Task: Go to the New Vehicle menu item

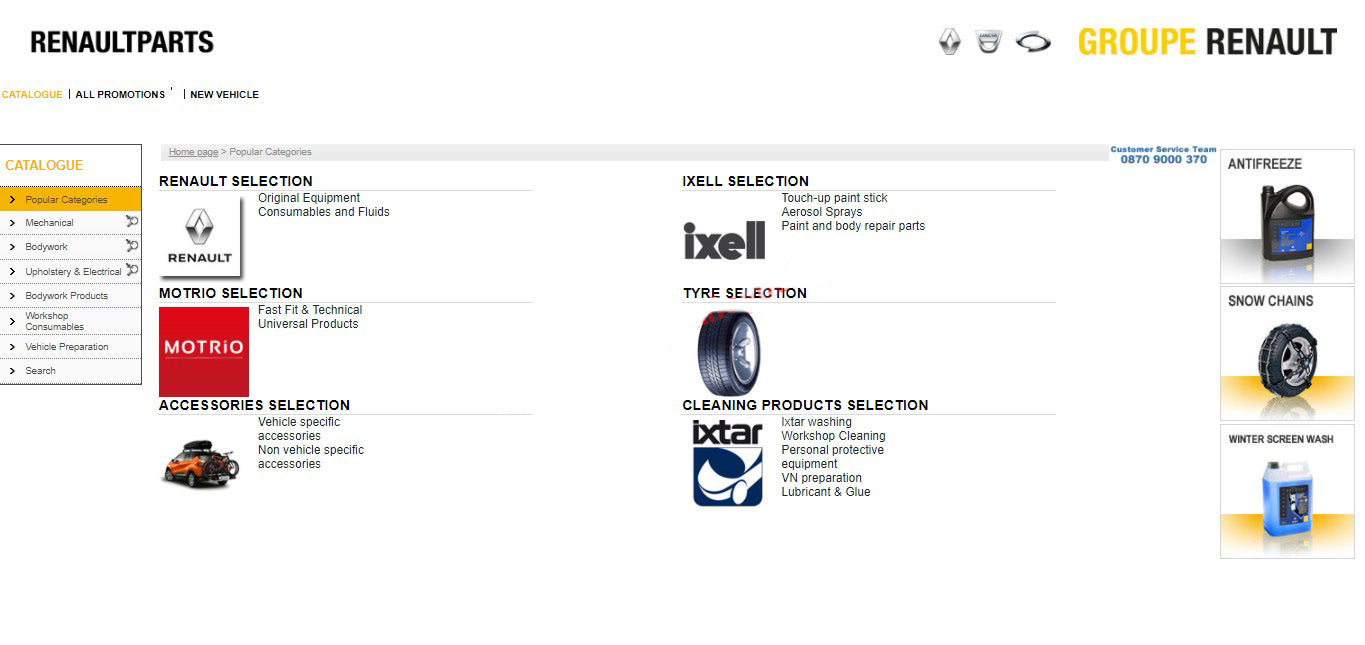Action: tap(224, 95)
